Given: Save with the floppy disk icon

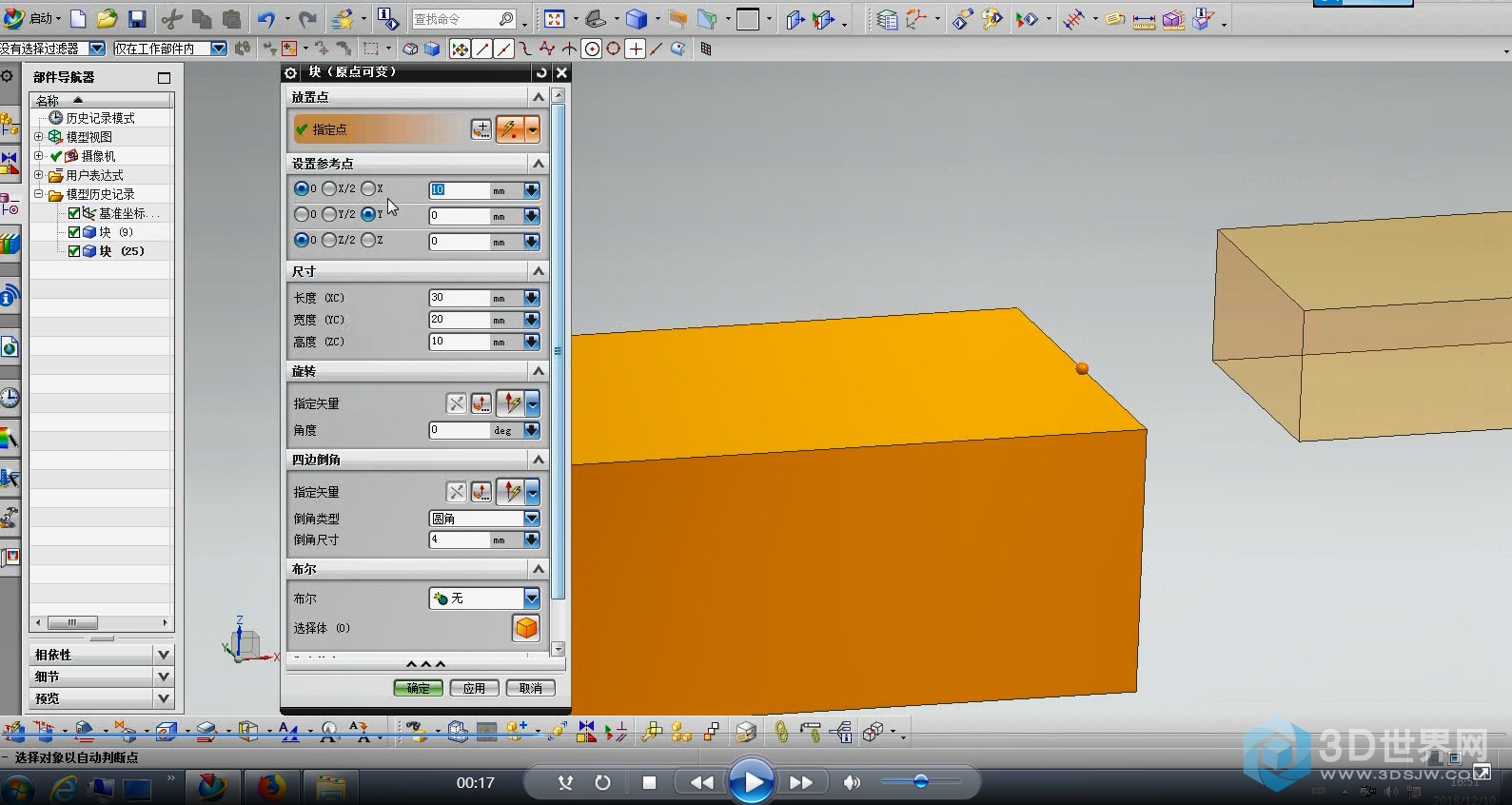Looking at the screenshot, I should tap(137, 19).
